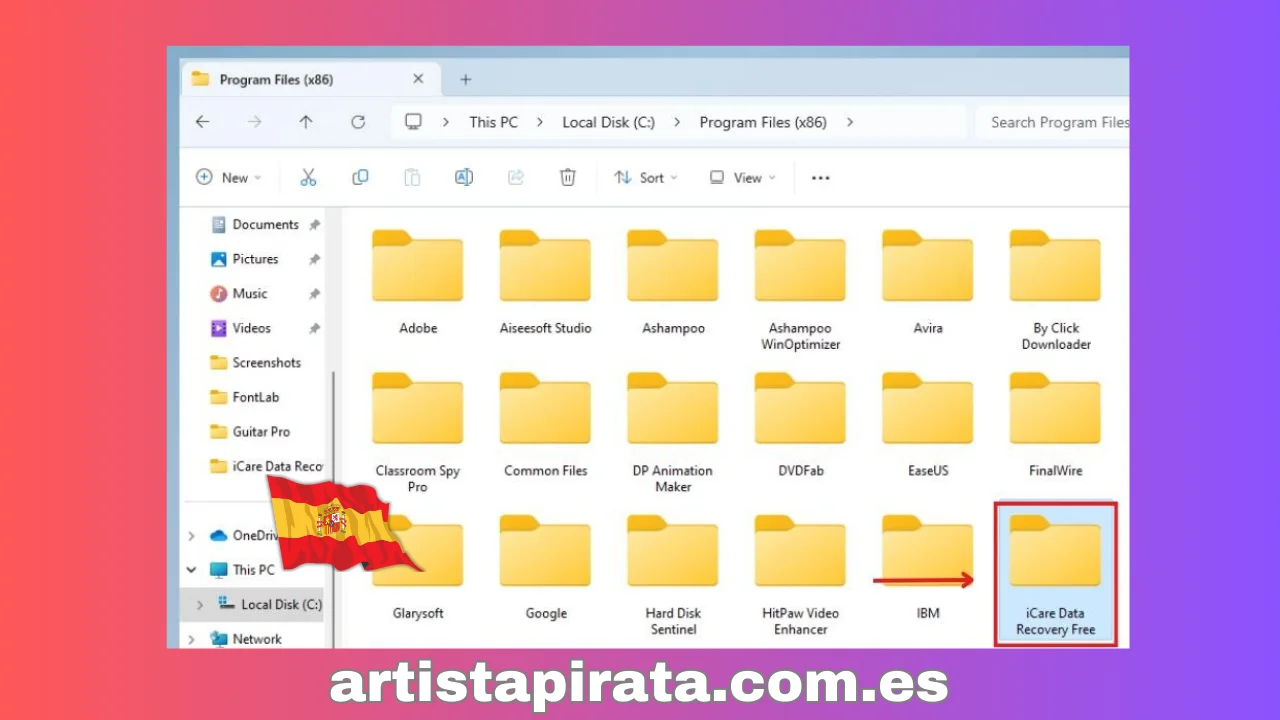The width and height of the screenshot is (1280, 720).
Task: Open the DVDFab folder
Action: 800,425
